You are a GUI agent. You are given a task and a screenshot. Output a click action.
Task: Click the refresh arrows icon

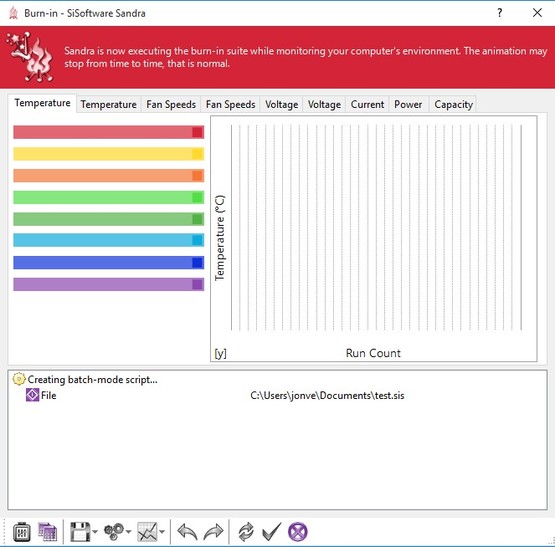(x=246, y=532)
